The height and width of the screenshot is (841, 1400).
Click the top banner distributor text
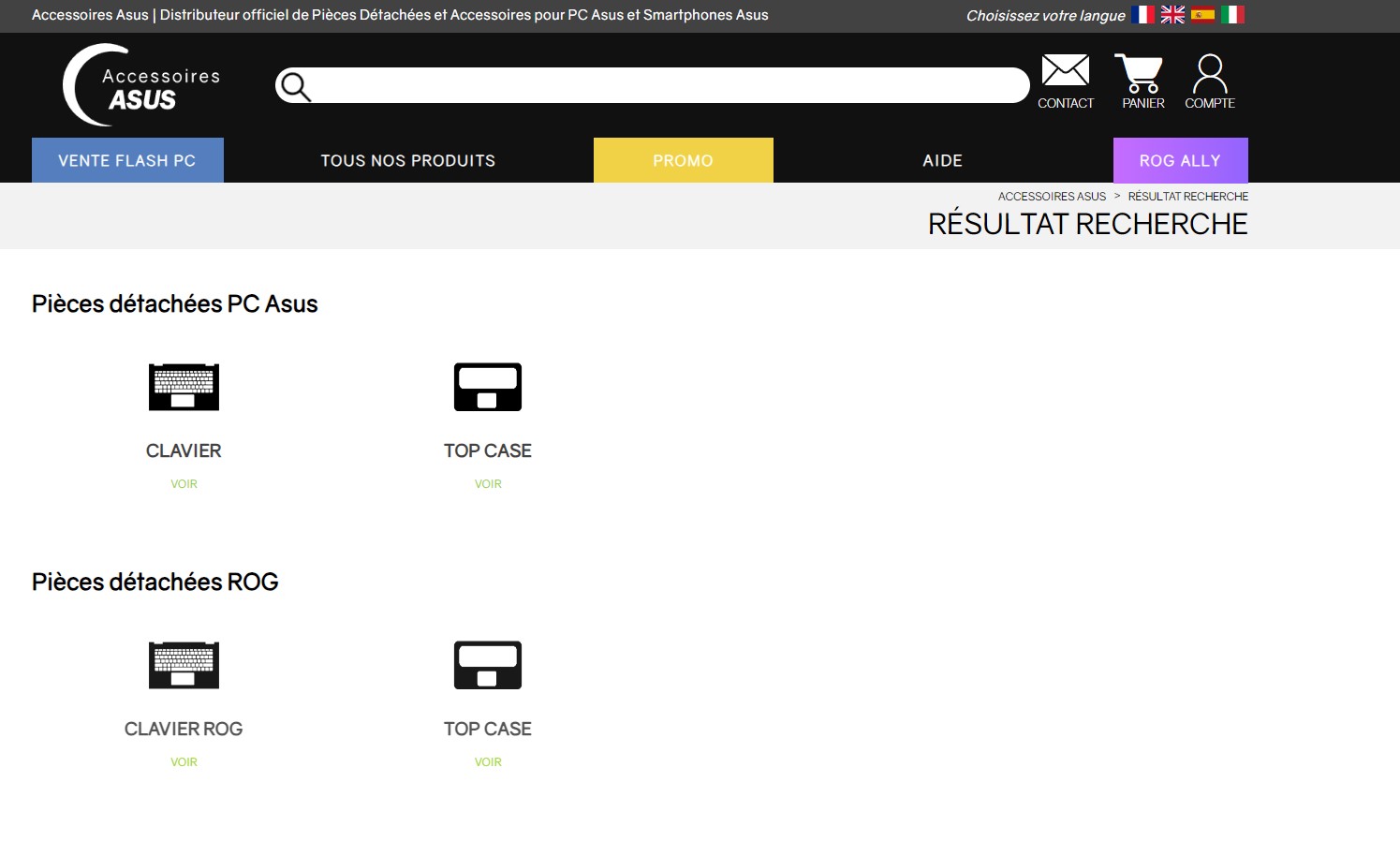pos(400,15)
